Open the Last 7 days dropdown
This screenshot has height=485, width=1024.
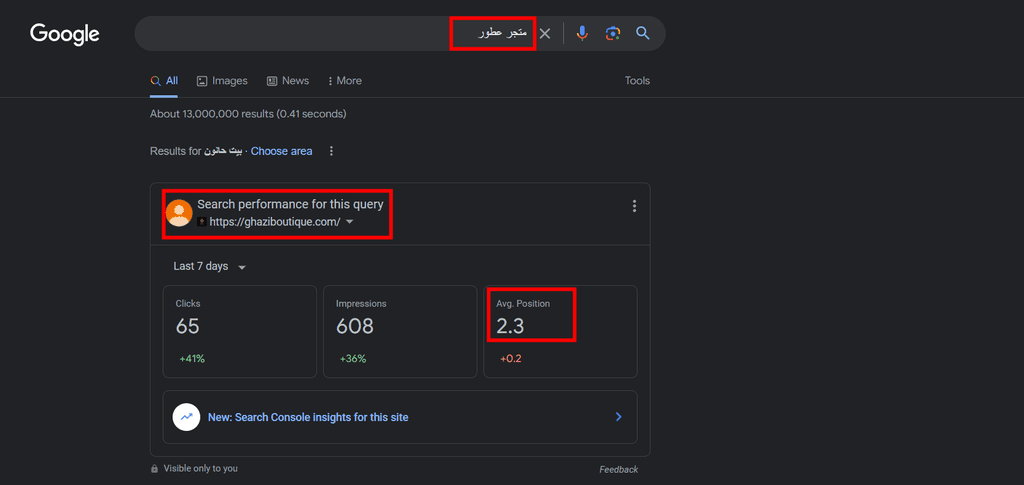pos(210,267)
